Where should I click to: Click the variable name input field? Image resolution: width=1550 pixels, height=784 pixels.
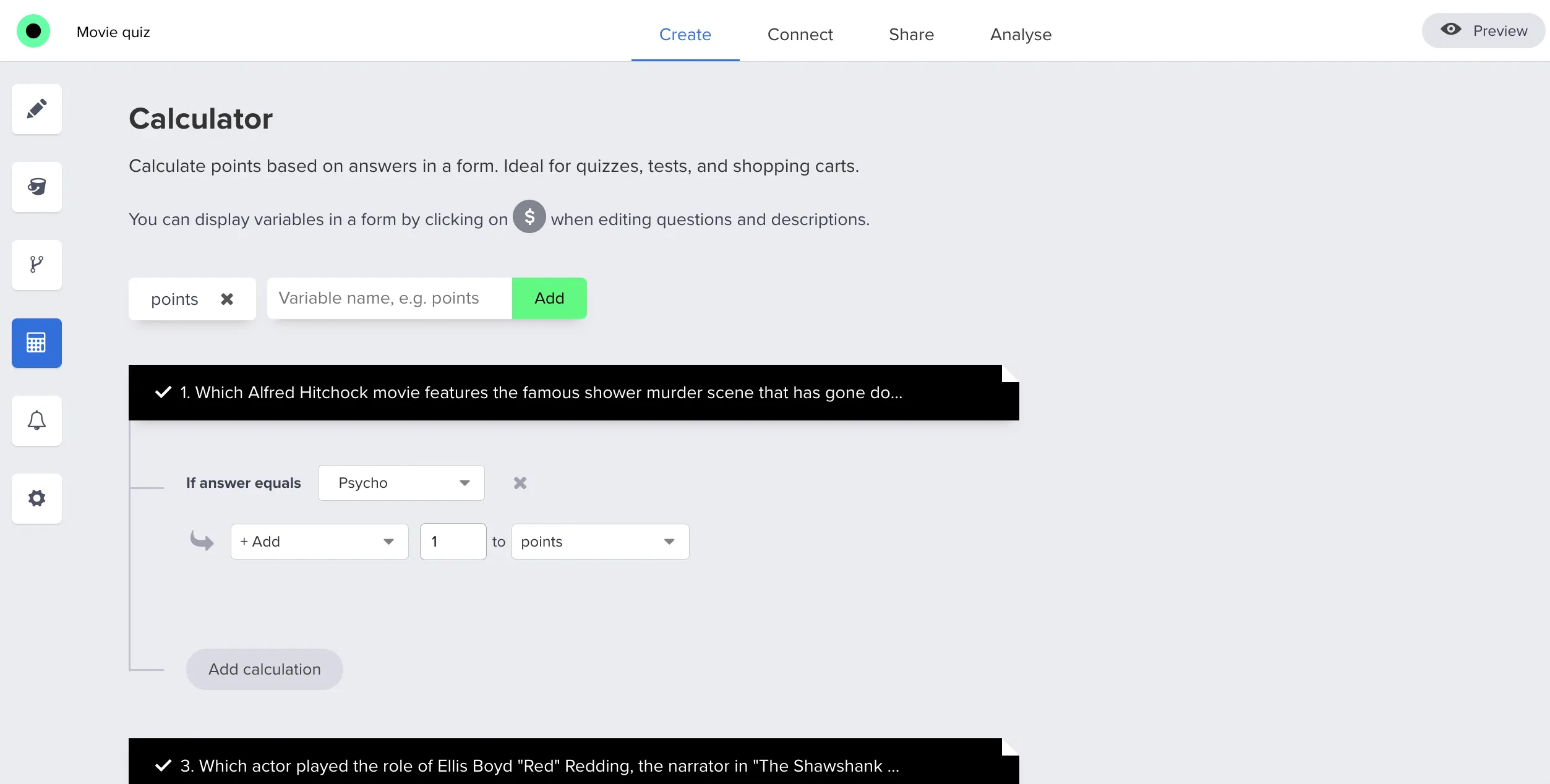[390, 299]
